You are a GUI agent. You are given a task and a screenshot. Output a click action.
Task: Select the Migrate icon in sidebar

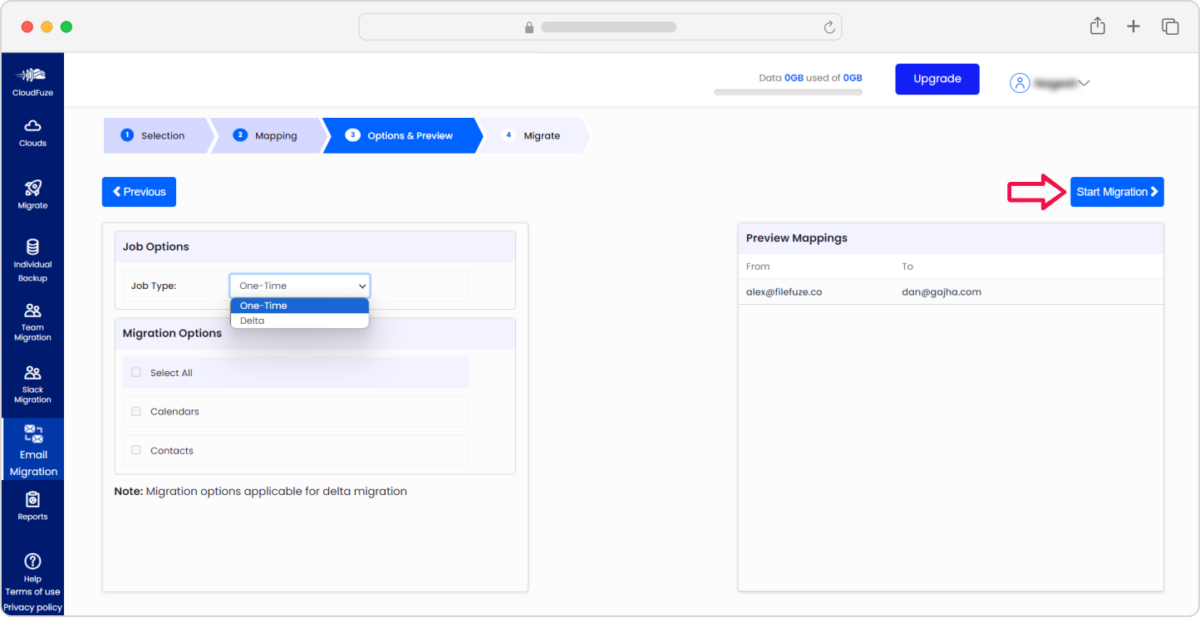[x=32, y=192]
